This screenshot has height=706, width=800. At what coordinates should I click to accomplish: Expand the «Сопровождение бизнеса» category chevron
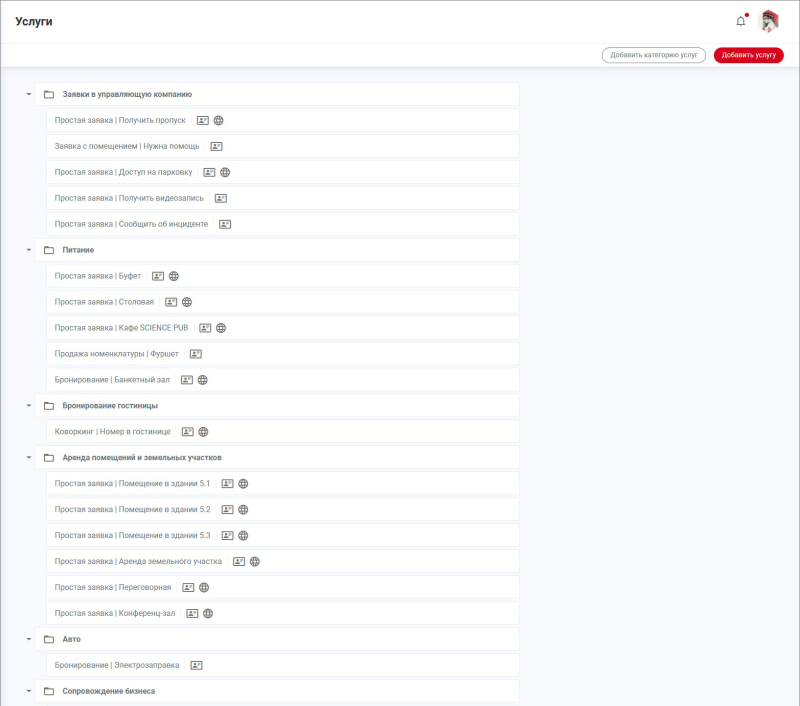pyautogui.click(x=28, y=690)
